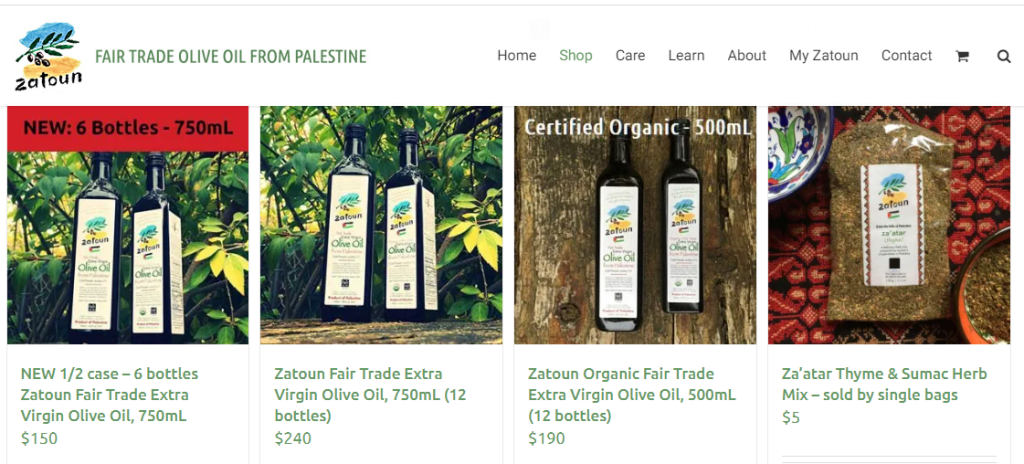Click the za'atar herb bag product image
1024x464 pixels.
pos(889,225)
